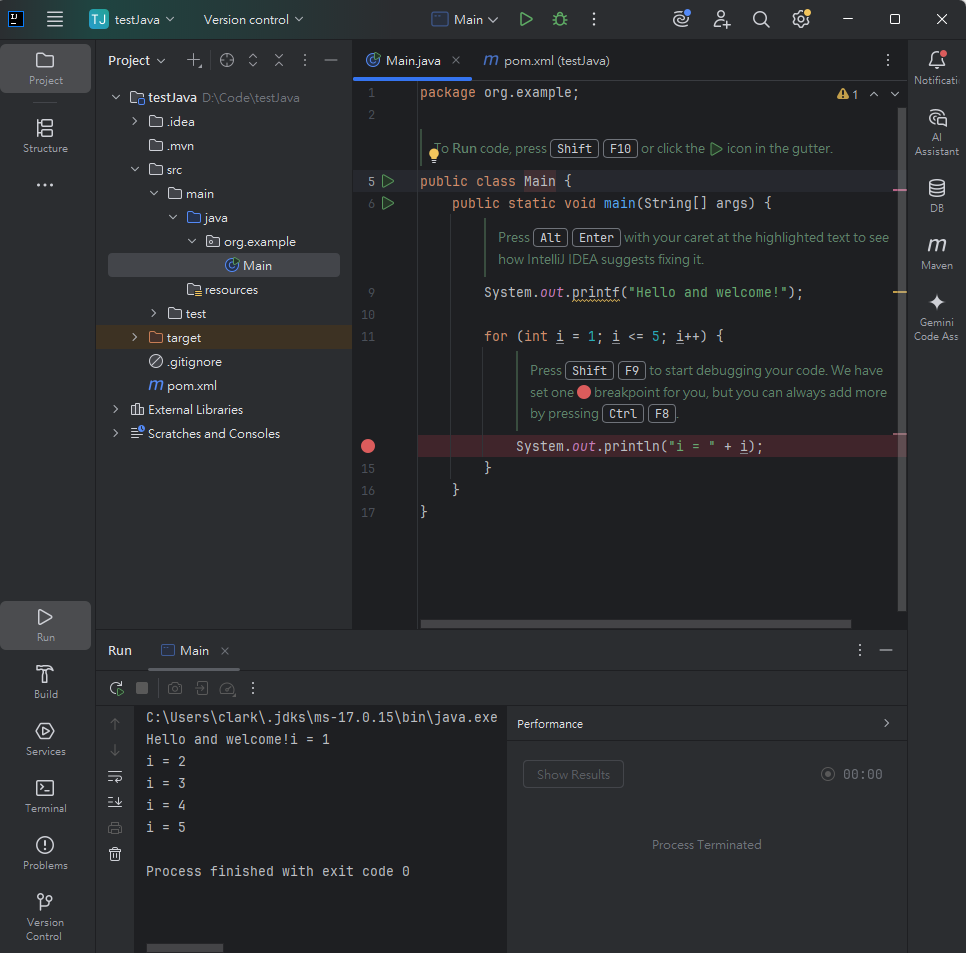Select the .gitignore file in project tree

coord(194,362)
